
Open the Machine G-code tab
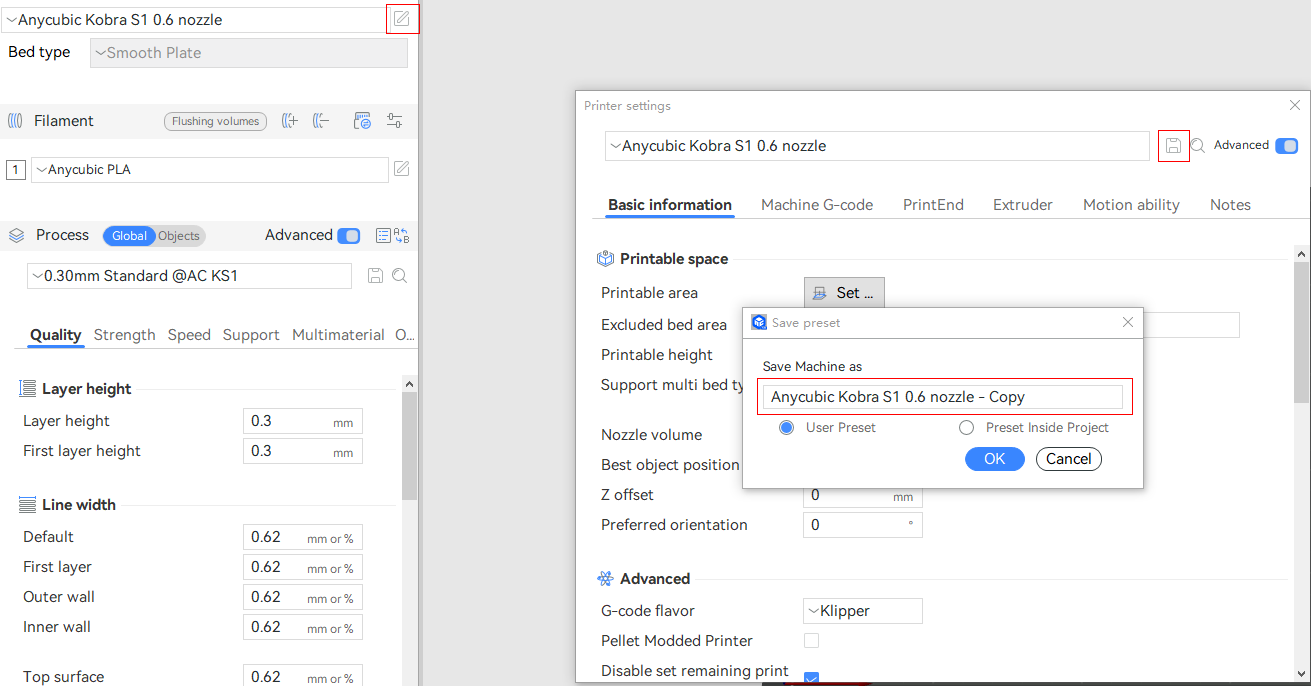(x=817, y=205)
